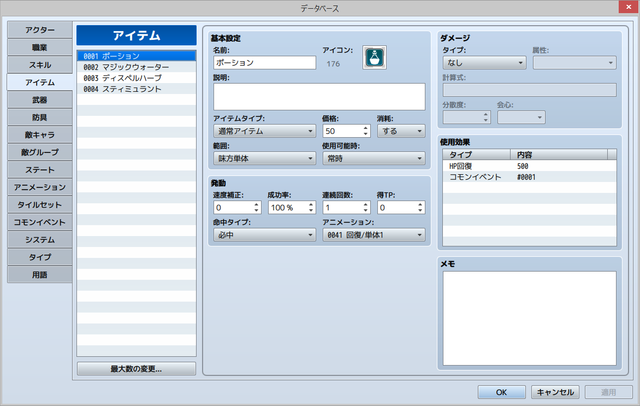640x406 pixels.
Task: Open the 用語 tab
Action: click(x=40, y=275)
